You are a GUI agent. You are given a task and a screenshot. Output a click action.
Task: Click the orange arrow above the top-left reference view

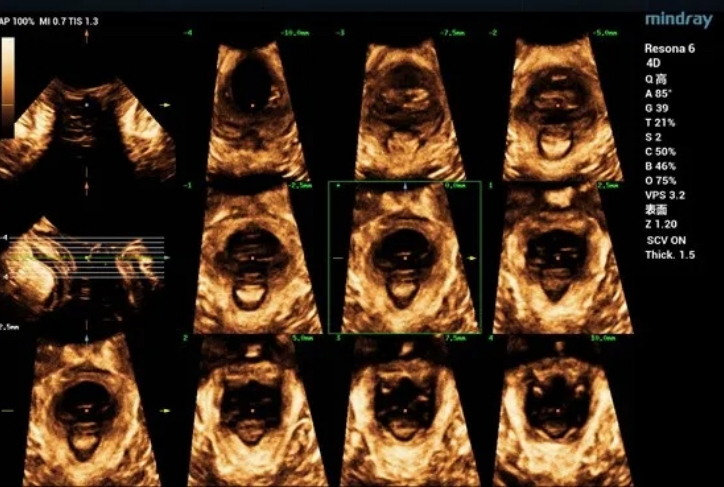point(87,36)
